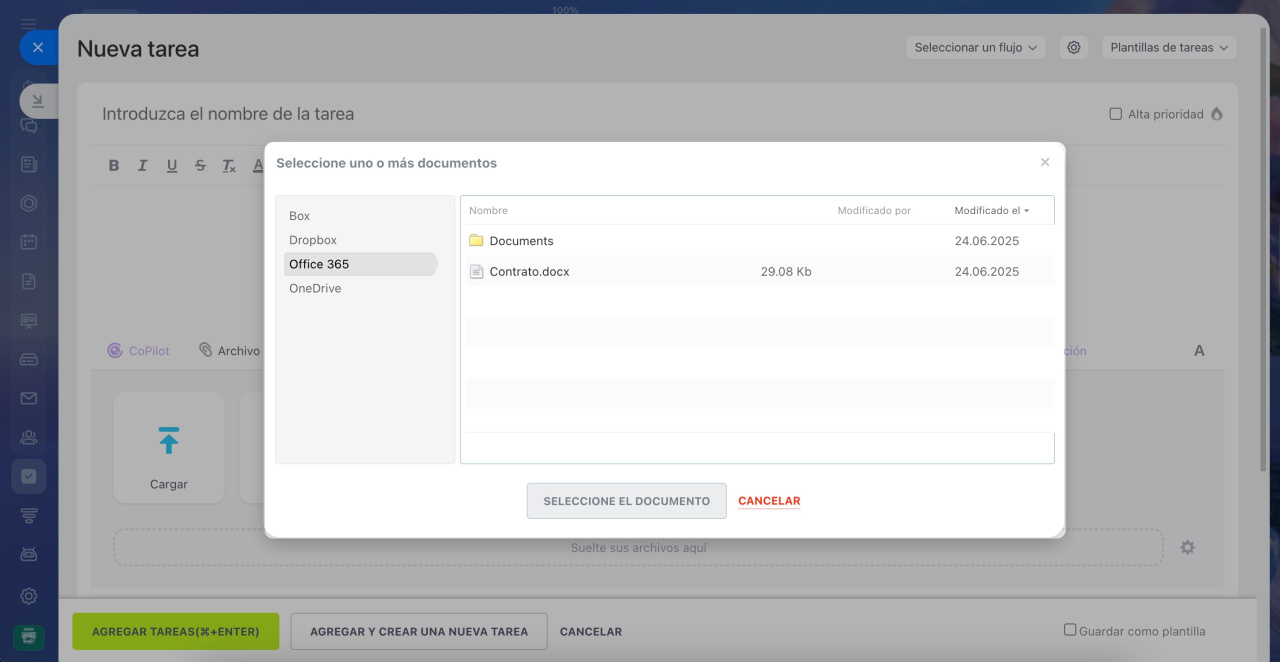Sort files by Nombre column
This screenshot has height=662, width=1280.
pos(488,211)
